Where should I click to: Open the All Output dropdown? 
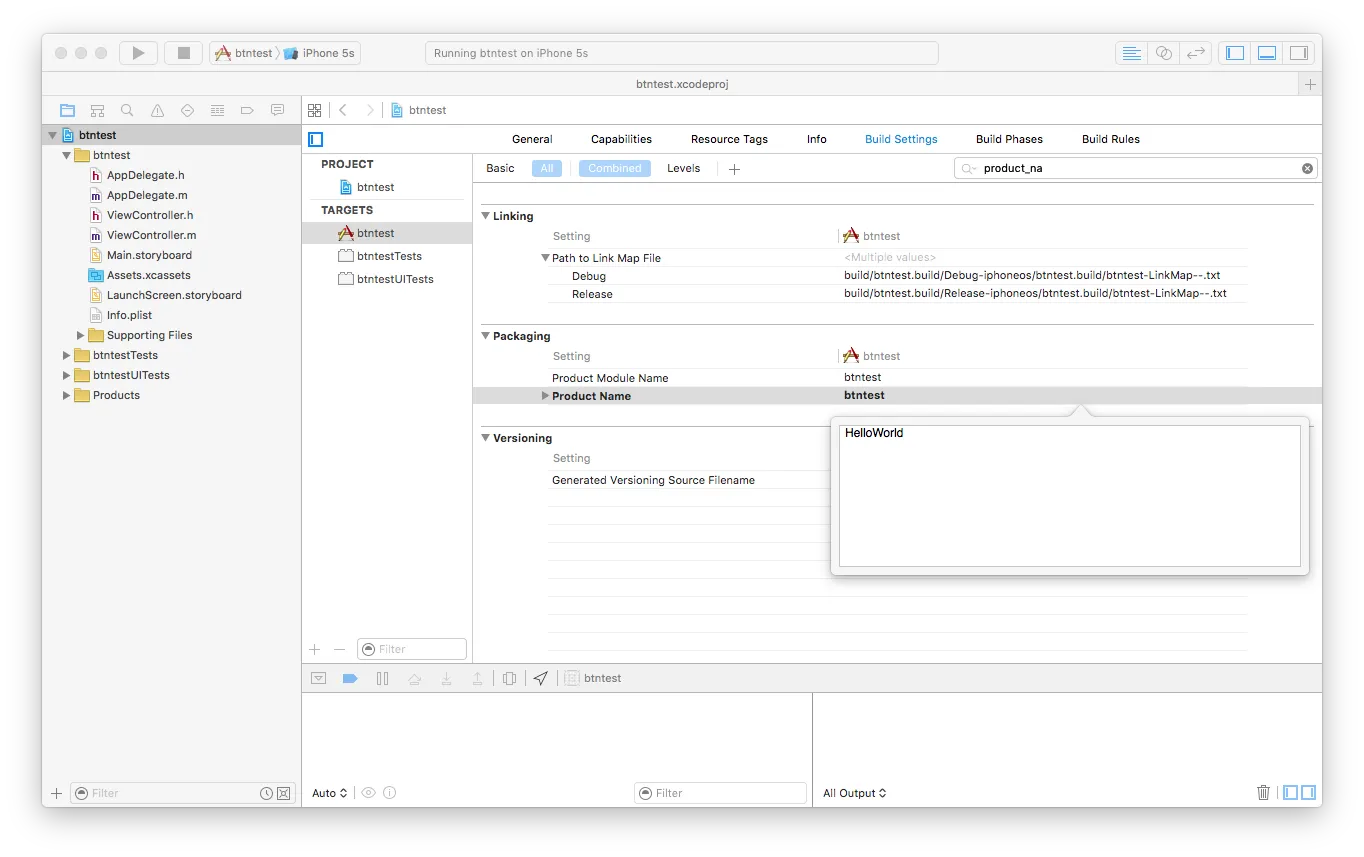pos(855,793)
